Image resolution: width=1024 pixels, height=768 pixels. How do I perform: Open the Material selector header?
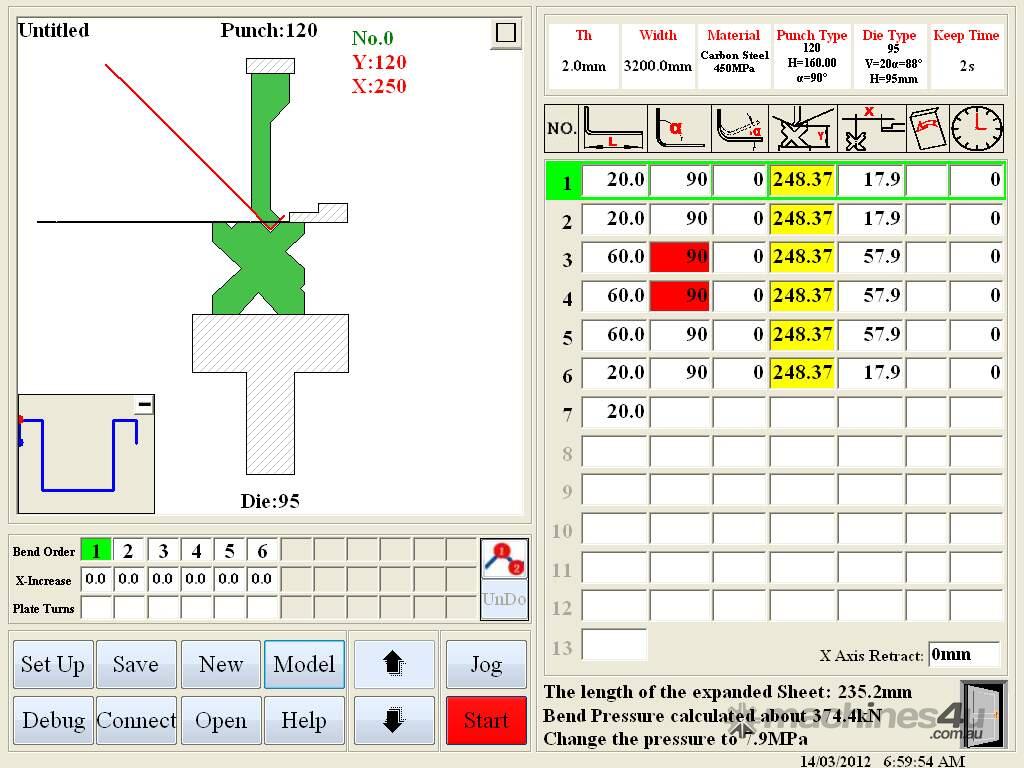click(734, 56)
